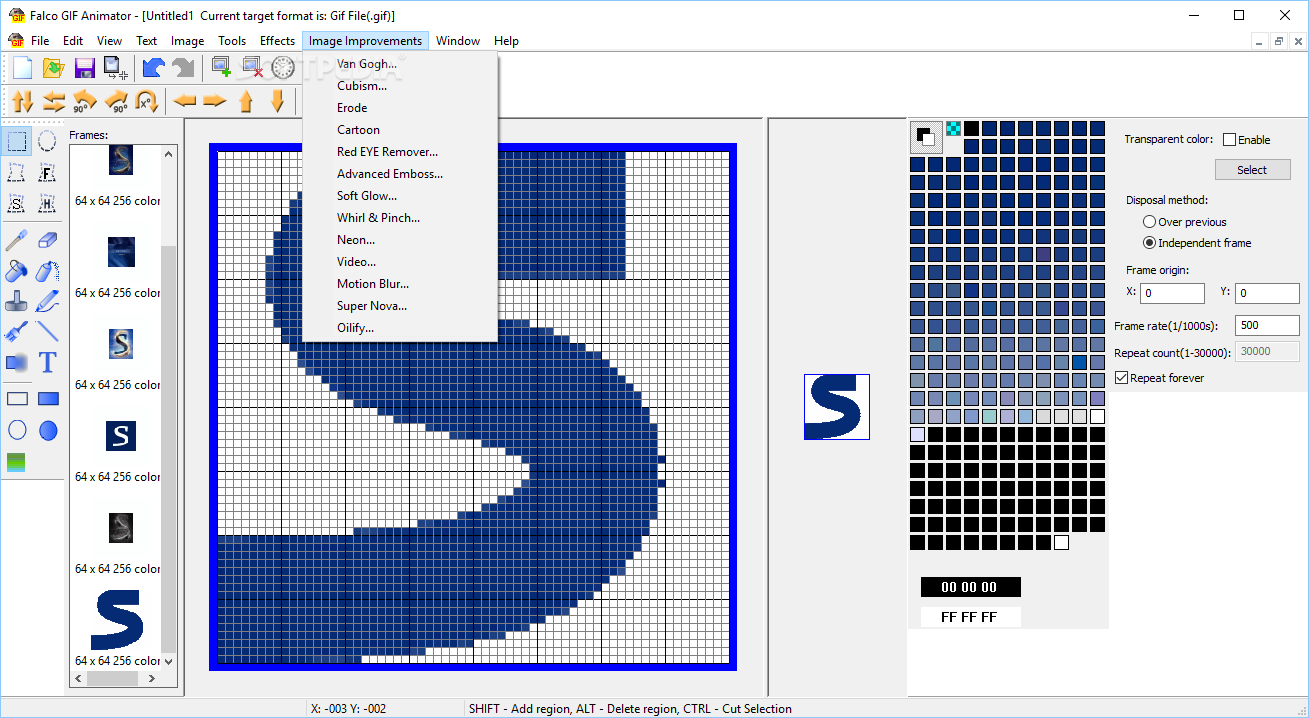Click the Select transparent color button
The image size is (1309, 718).
click(1252, 170)
